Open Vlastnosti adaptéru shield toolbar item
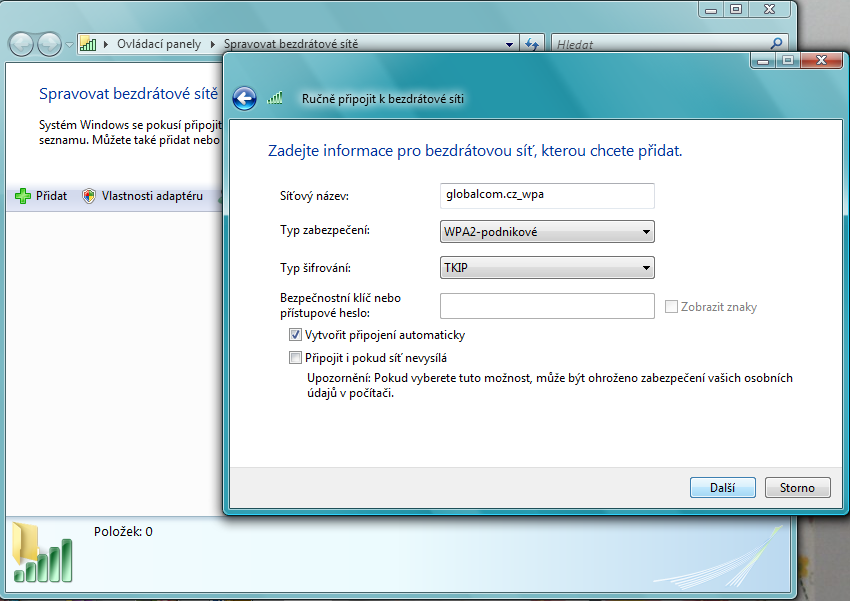 tap(142, 196)
